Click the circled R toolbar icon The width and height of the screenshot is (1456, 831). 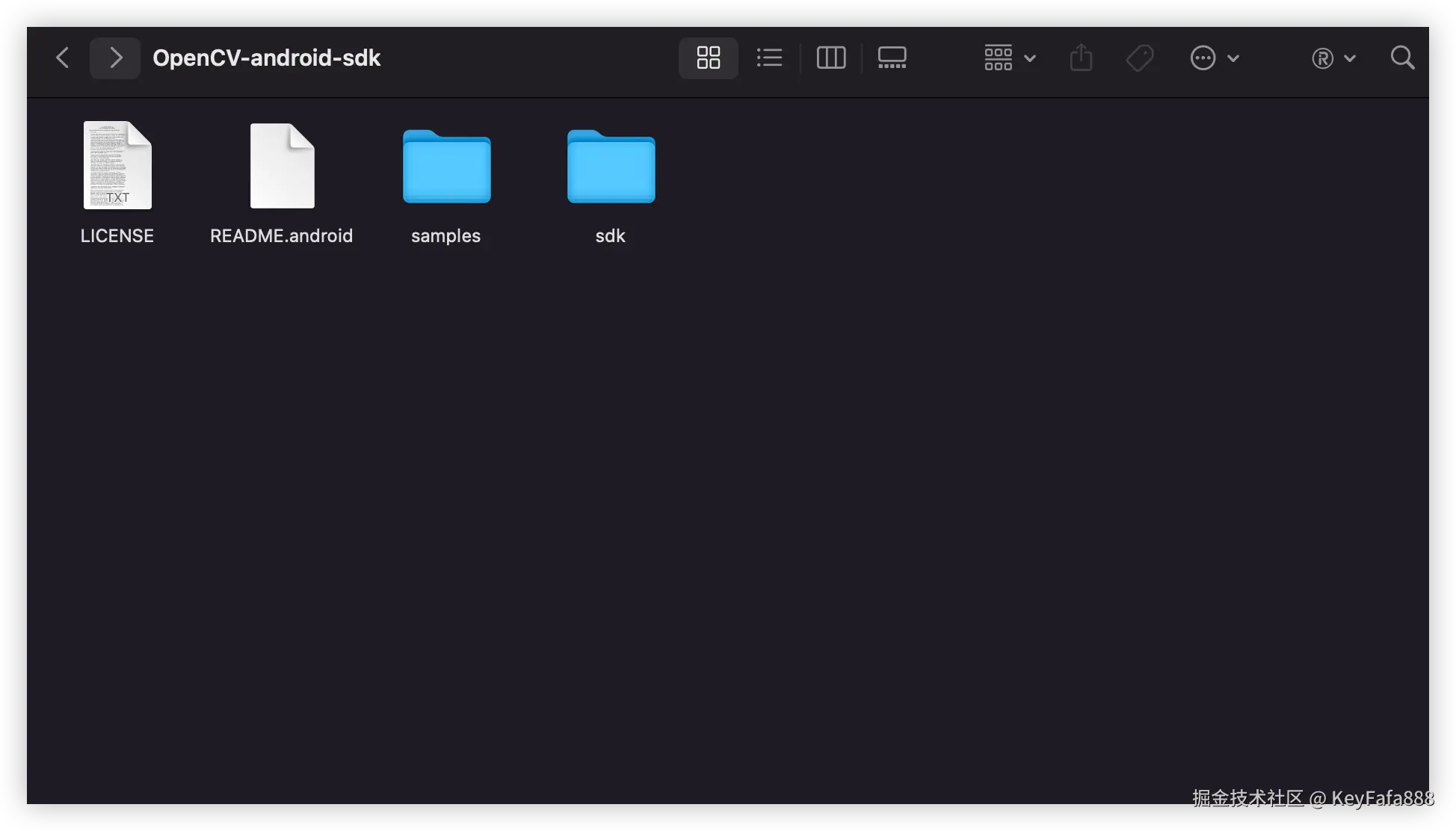[x=1322, y=58]
